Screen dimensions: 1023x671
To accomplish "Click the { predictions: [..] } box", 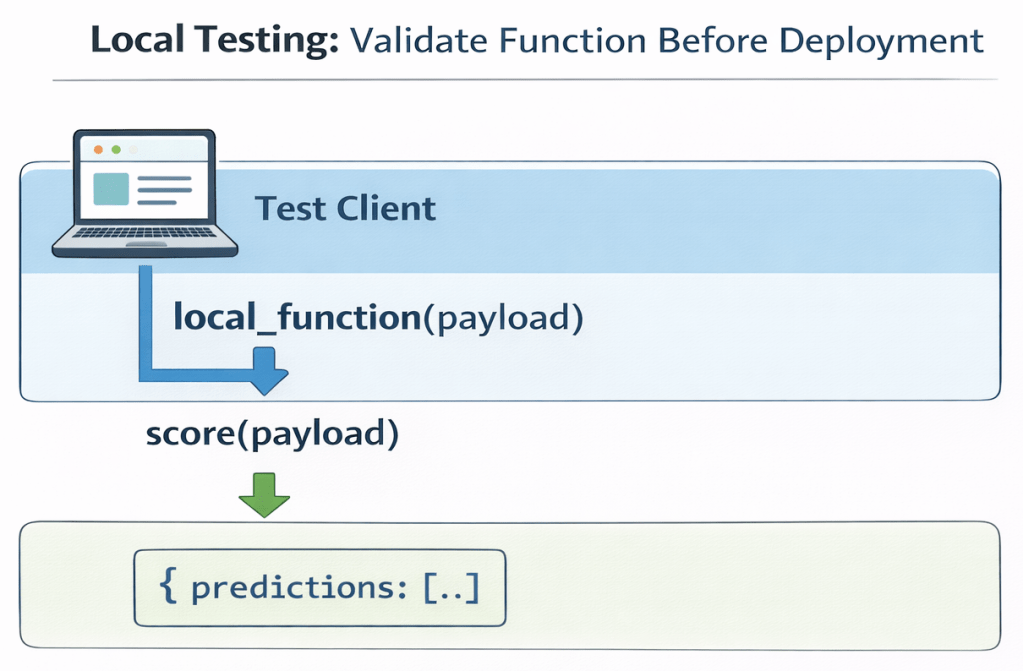I will click(x=320, y=588).
